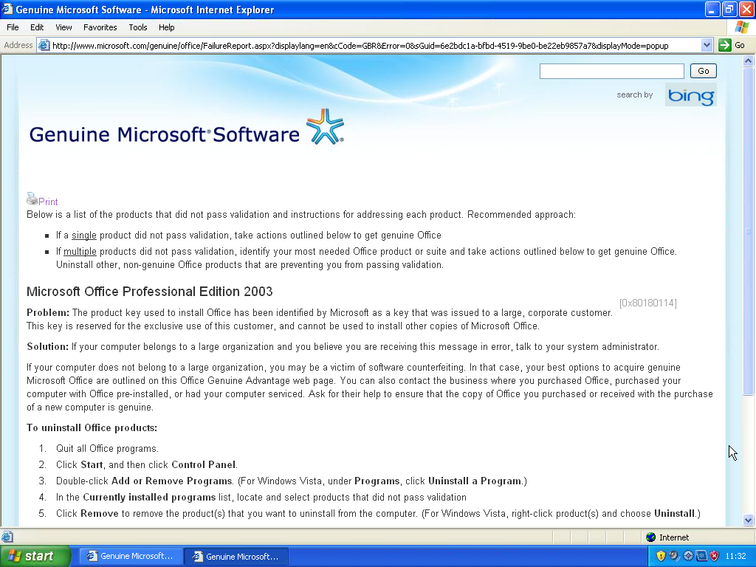This screenshot has height=567, width=756.
Task: Click the Bing logo
Action: point(690,95)
